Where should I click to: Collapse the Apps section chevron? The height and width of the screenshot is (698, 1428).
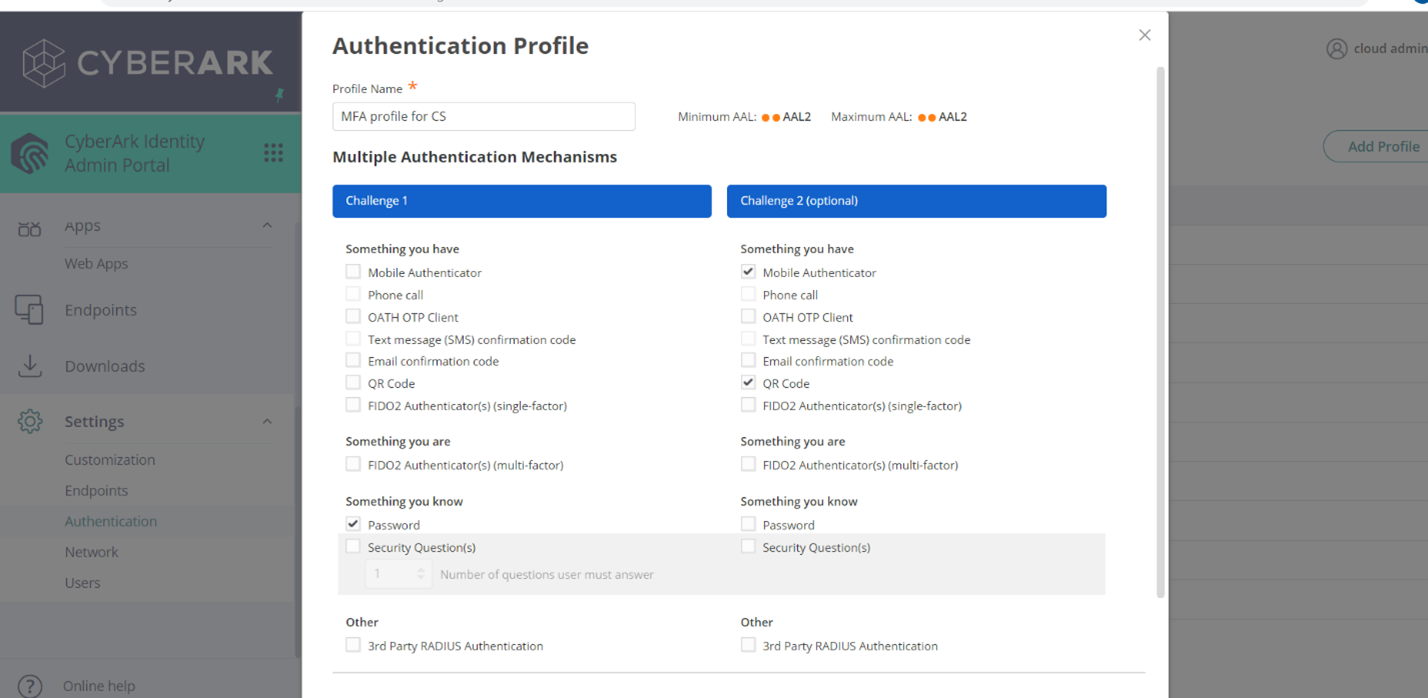pos(267,226)
